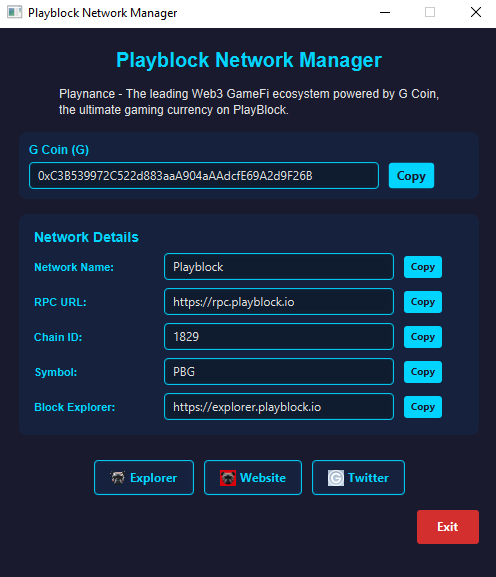Viewport: 496px width, 577px height.
Task: Open the Explorer button
Action: pos(144,478)
